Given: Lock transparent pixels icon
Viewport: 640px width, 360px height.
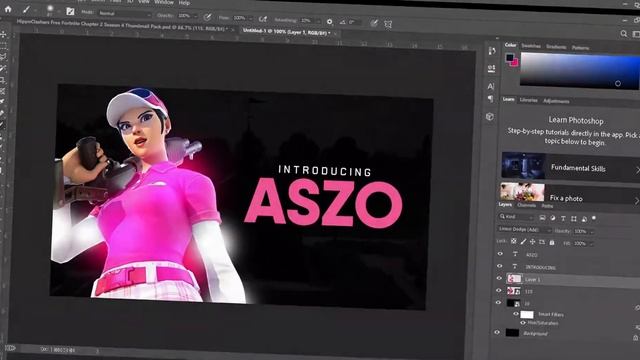Looking at the screenshot, I should click(x=513, y=241).
